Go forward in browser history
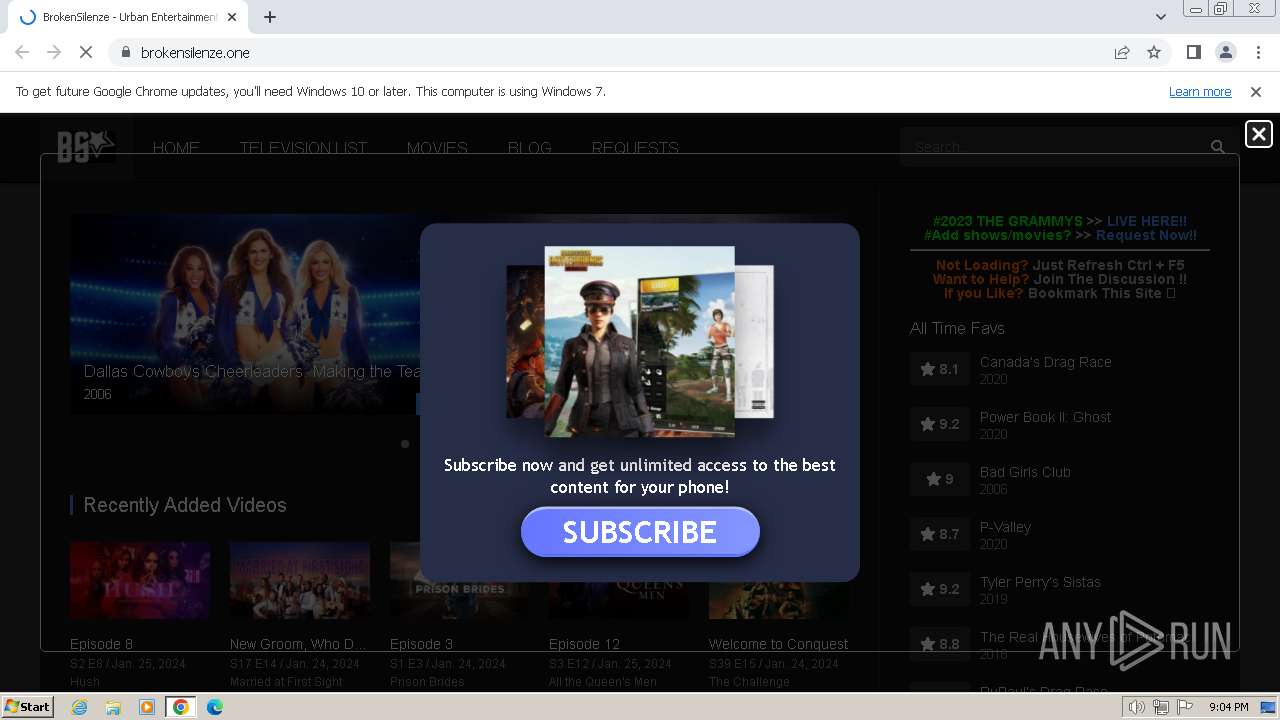The height and width of the screenshot is (720, 1280). [x=54, y=52]
